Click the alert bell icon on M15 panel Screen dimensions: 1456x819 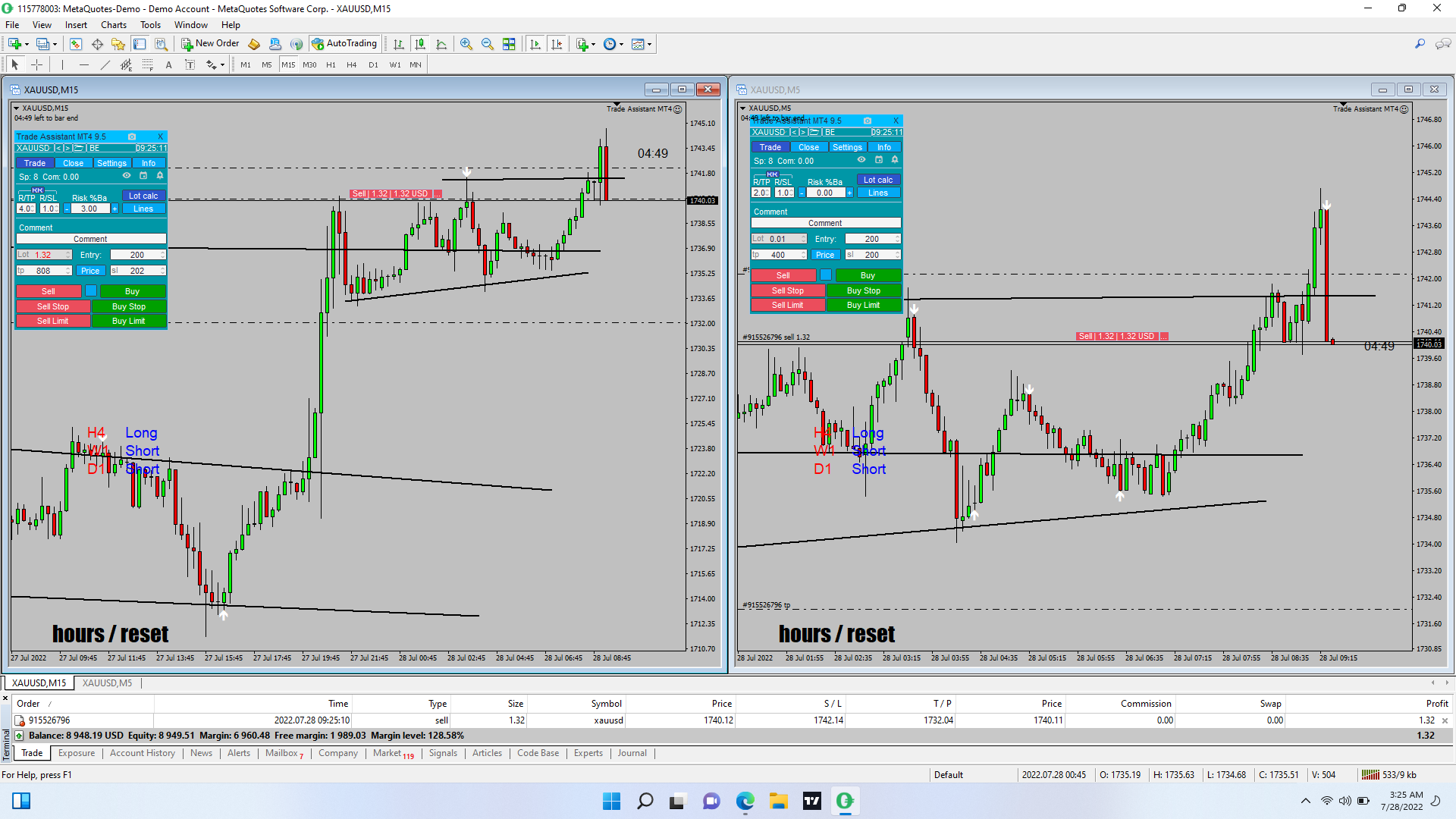160,176
